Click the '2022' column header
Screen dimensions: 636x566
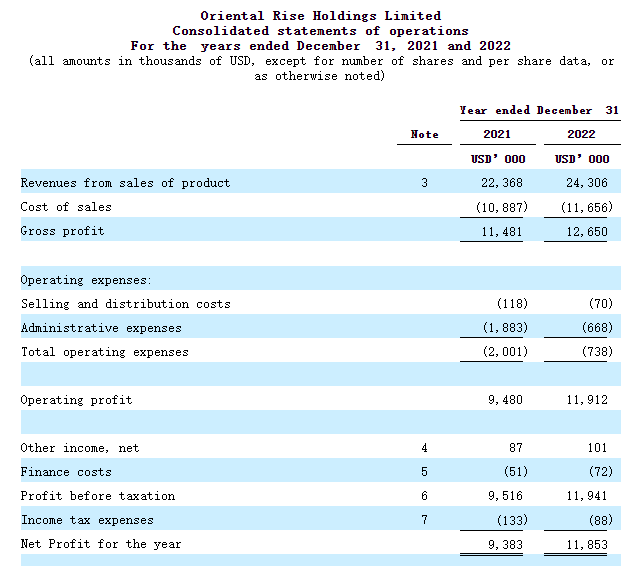point(581,134)
